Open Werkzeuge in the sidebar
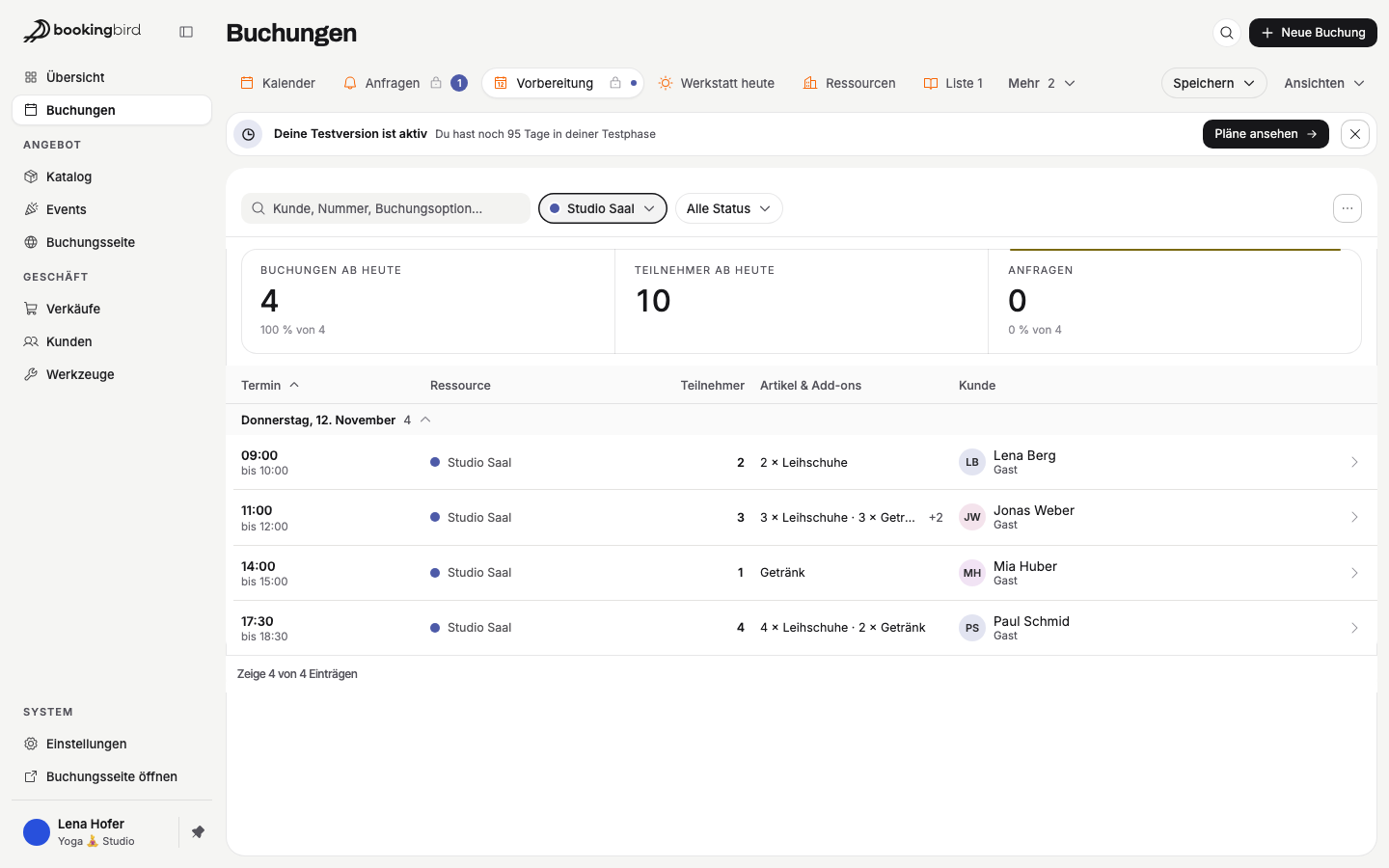Image resolution: width=1389 pixels, height=868 pixels. pos(112,374)
